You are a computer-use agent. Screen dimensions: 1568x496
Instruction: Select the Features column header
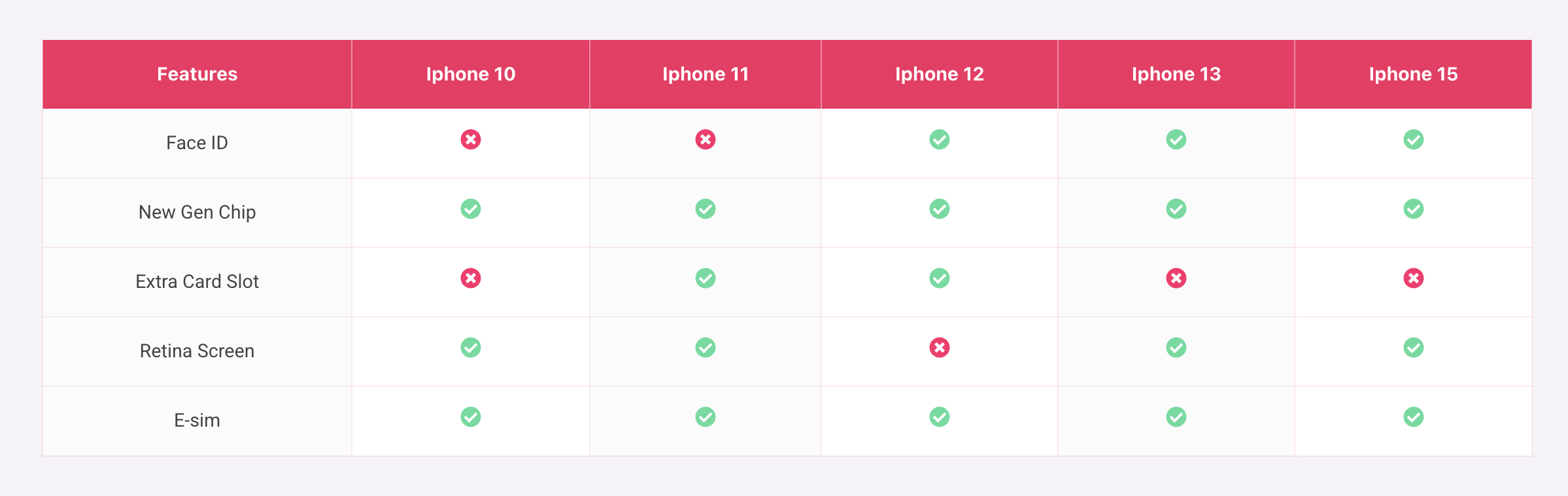pyautogui.click(x=197, y=74)
